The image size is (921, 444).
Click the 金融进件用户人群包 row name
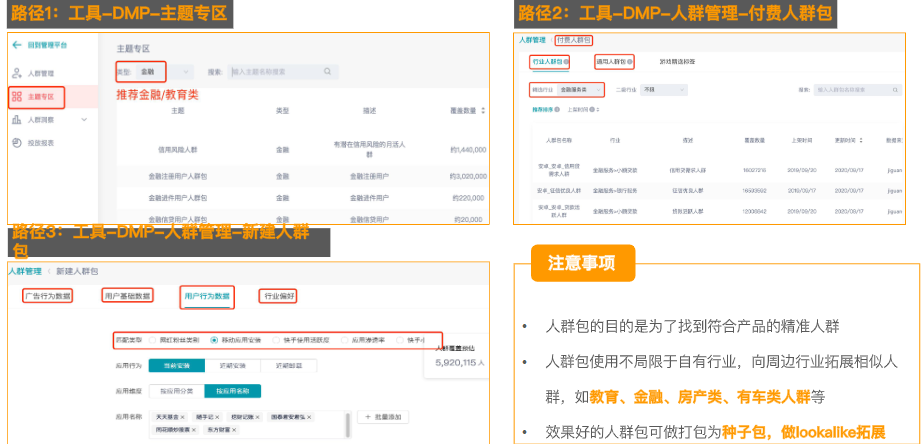tap(177, 198)
